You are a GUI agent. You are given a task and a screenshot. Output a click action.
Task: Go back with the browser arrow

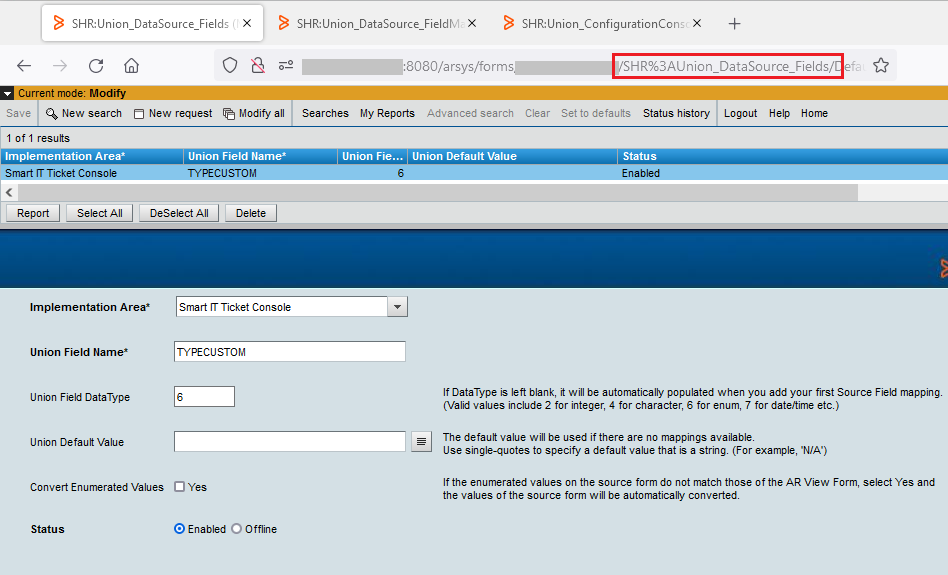(x=24, y=66)
